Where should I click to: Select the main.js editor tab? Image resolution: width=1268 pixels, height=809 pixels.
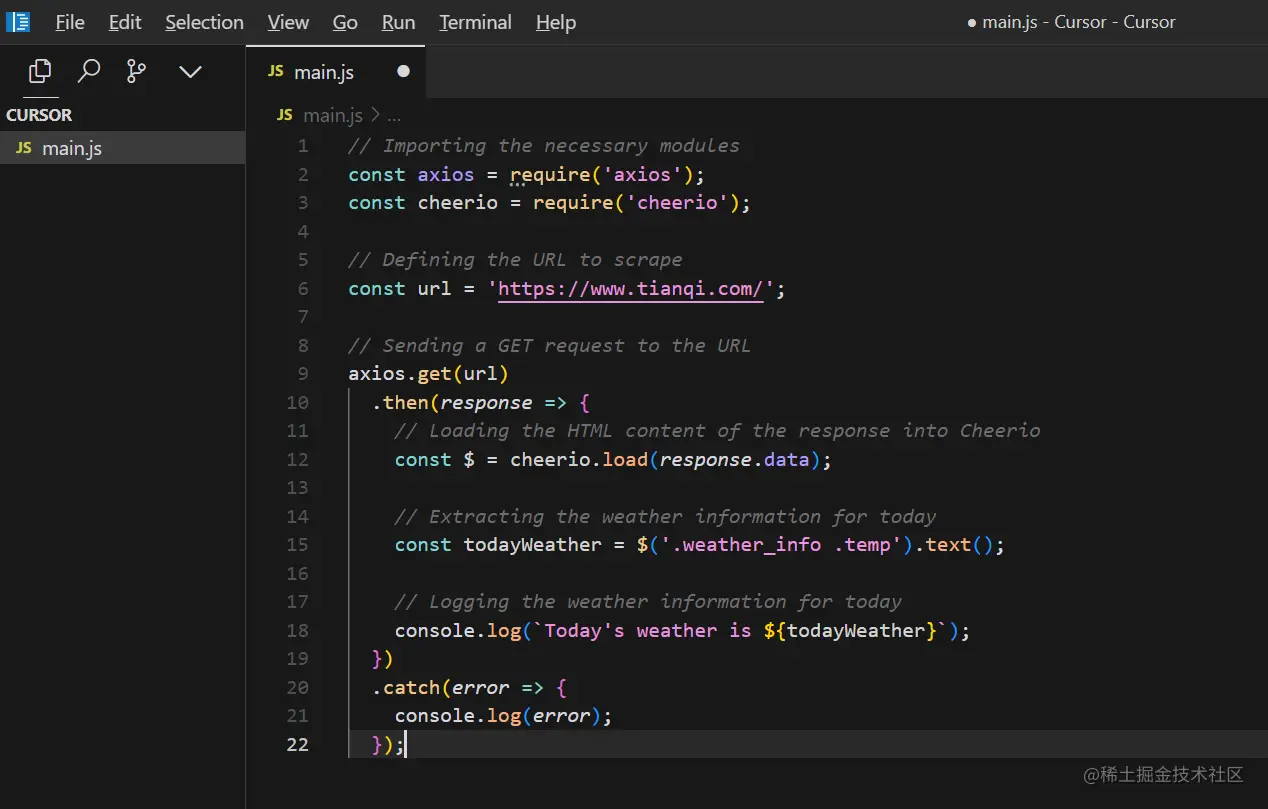click(x=336, y=72)
